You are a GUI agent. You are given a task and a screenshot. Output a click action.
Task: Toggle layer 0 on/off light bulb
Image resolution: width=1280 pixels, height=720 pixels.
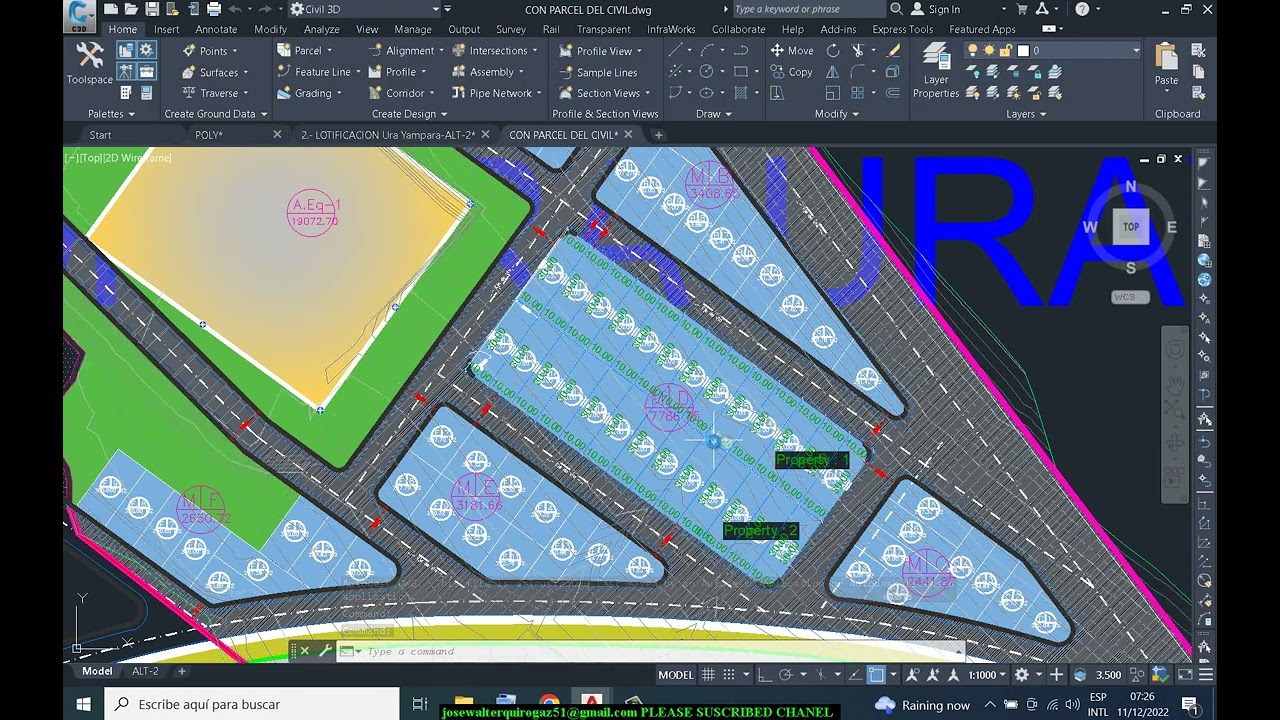click(973, 50)
